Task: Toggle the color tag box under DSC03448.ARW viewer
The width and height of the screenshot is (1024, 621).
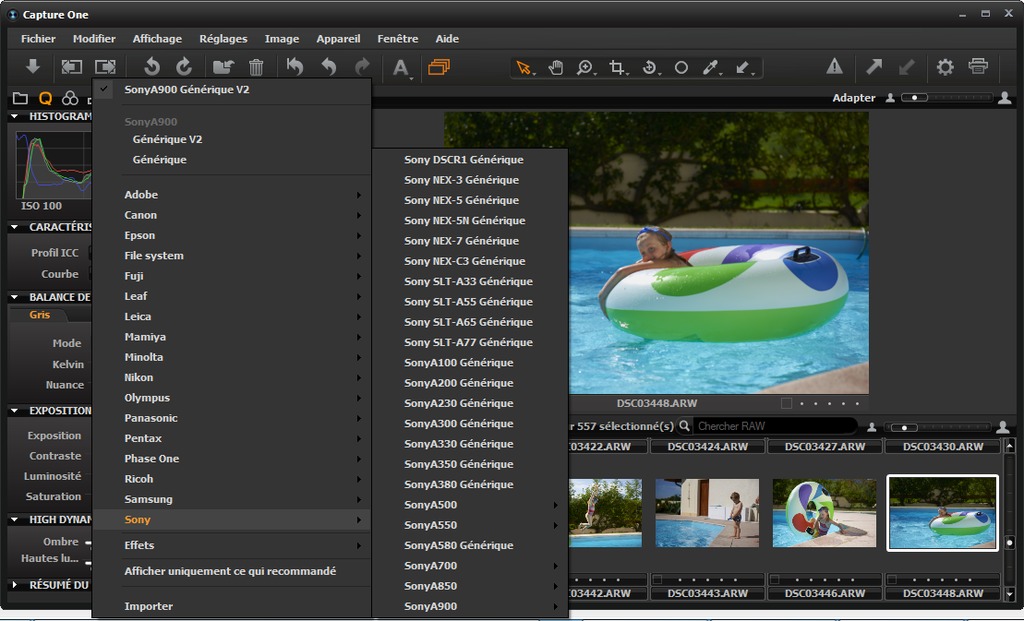Action: (787, 403)
